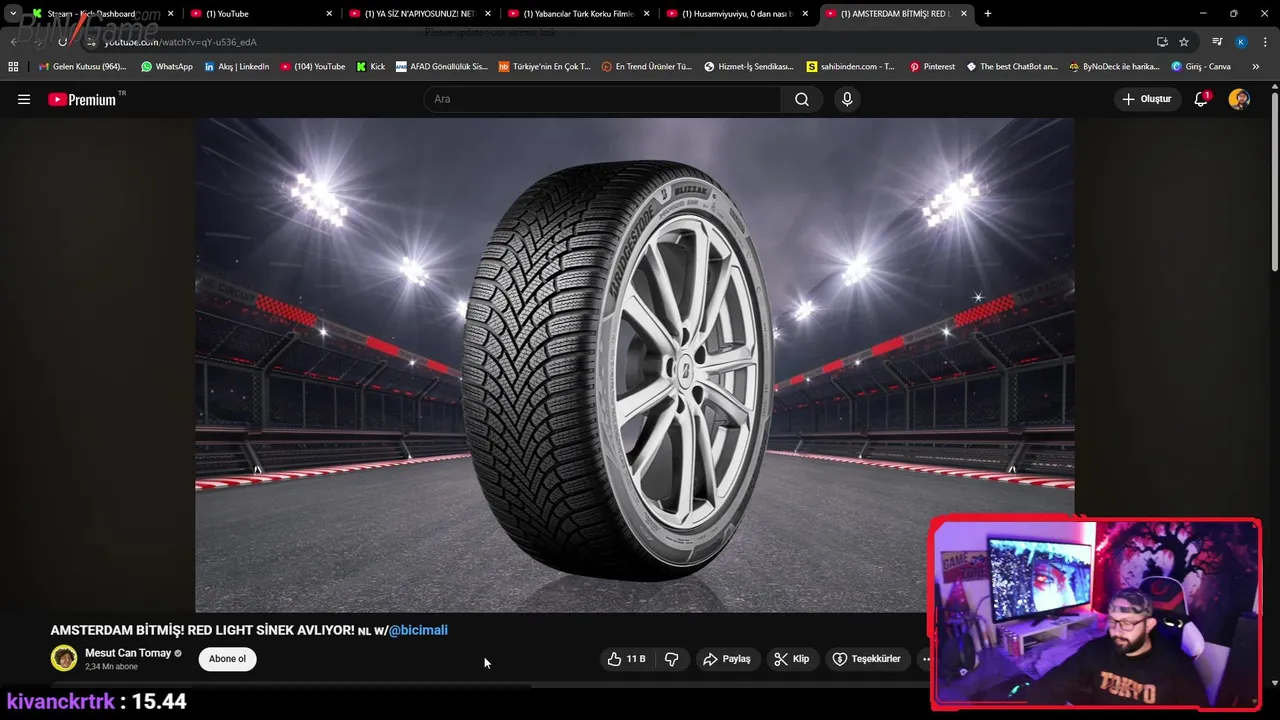This screenshot has width=1280, height=720.
Task: Open AFAD Gönüllülük bookmark
Action: pyautogui.click(x=442, y=67)
